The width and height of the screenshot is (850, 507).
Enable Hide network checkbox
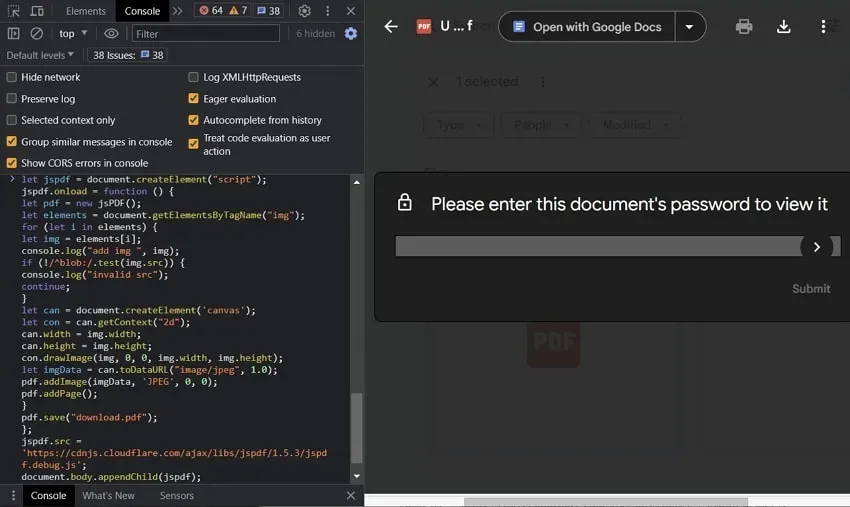point(11,77)
